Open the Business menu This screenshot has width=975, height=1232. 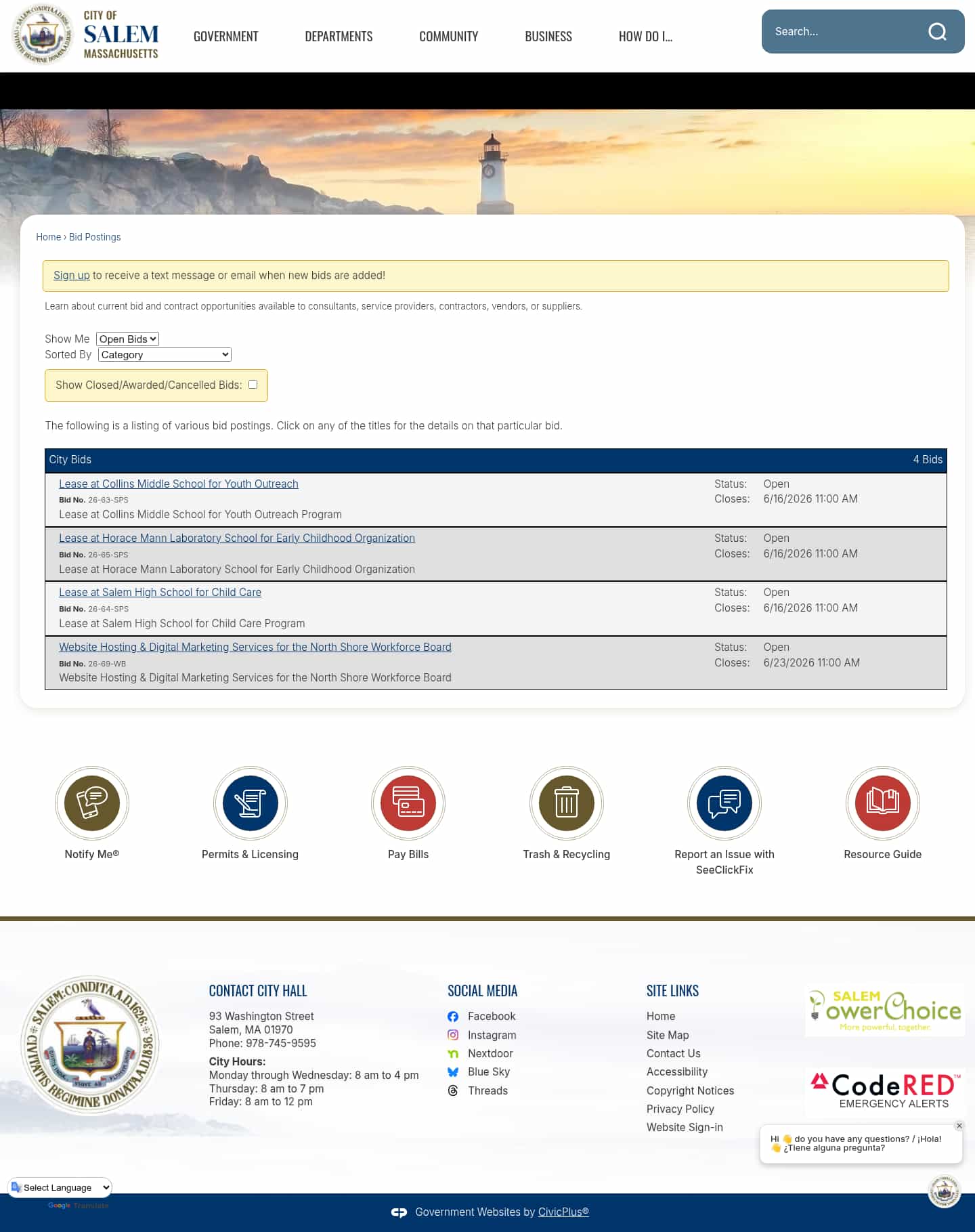point(548,37)
